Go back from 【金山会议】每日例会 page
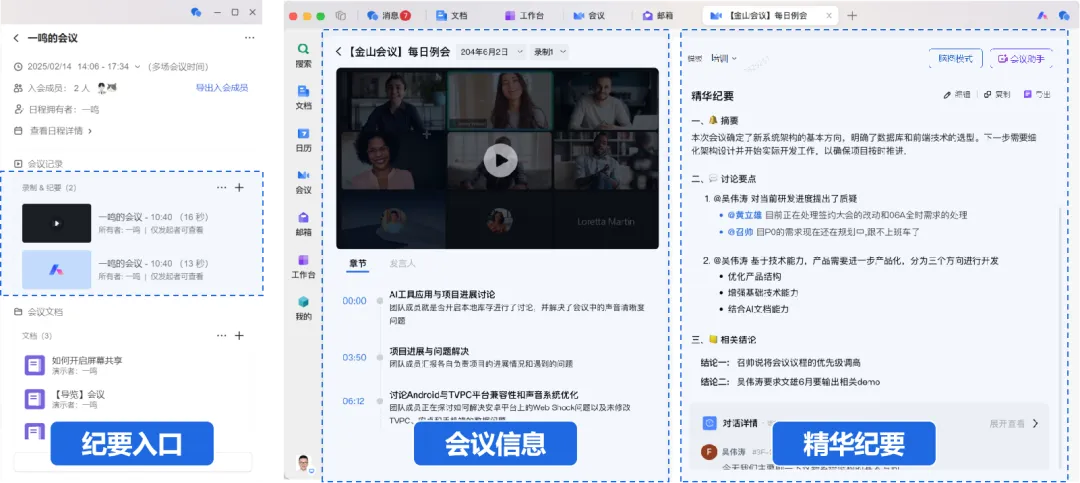 339,52
